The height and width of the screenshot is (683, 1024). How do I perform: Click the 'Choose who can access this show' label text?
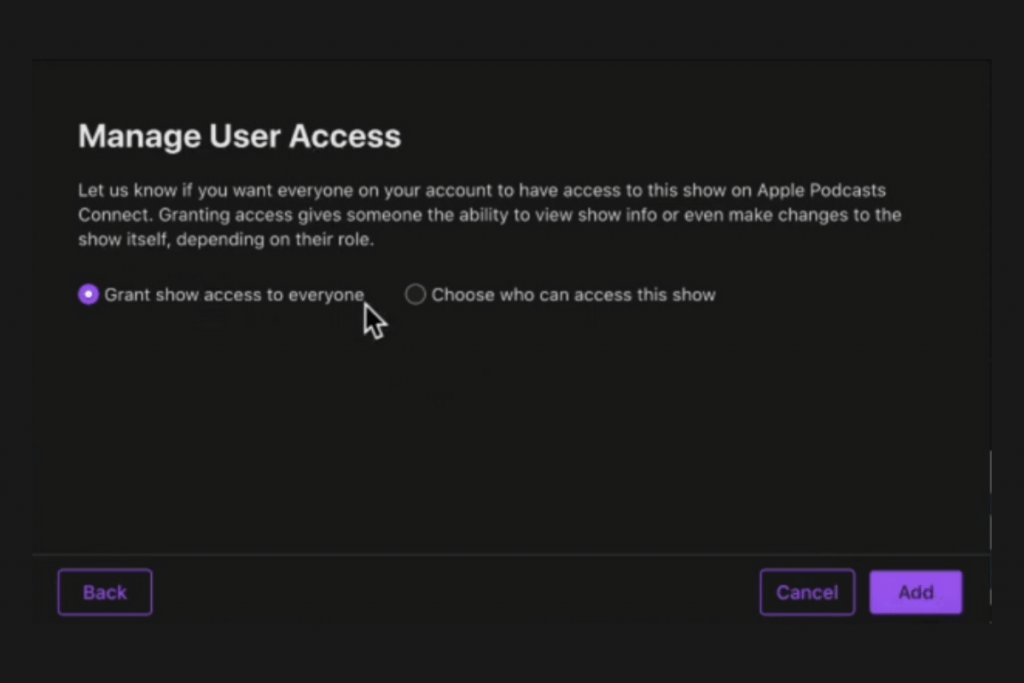(x=573, y=295)
